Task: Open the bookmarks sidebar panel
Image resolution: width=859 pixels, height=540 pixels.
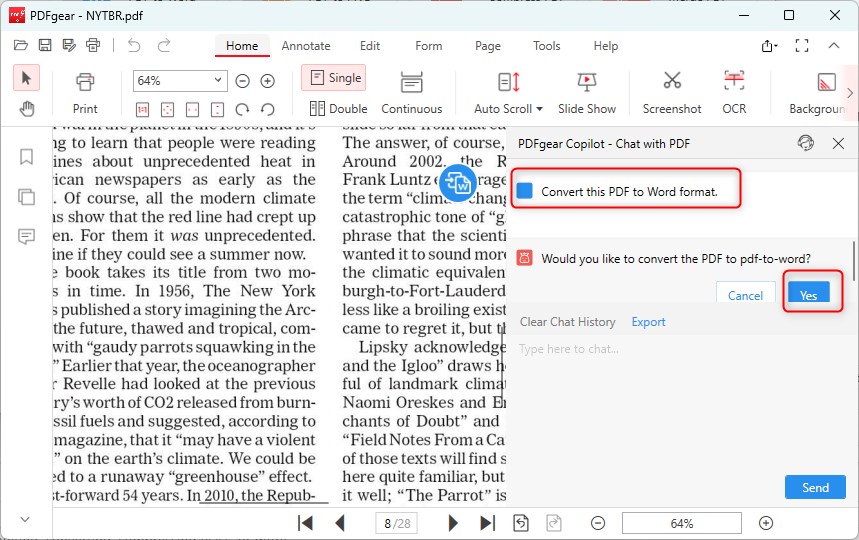Action: tap(26, 157)
